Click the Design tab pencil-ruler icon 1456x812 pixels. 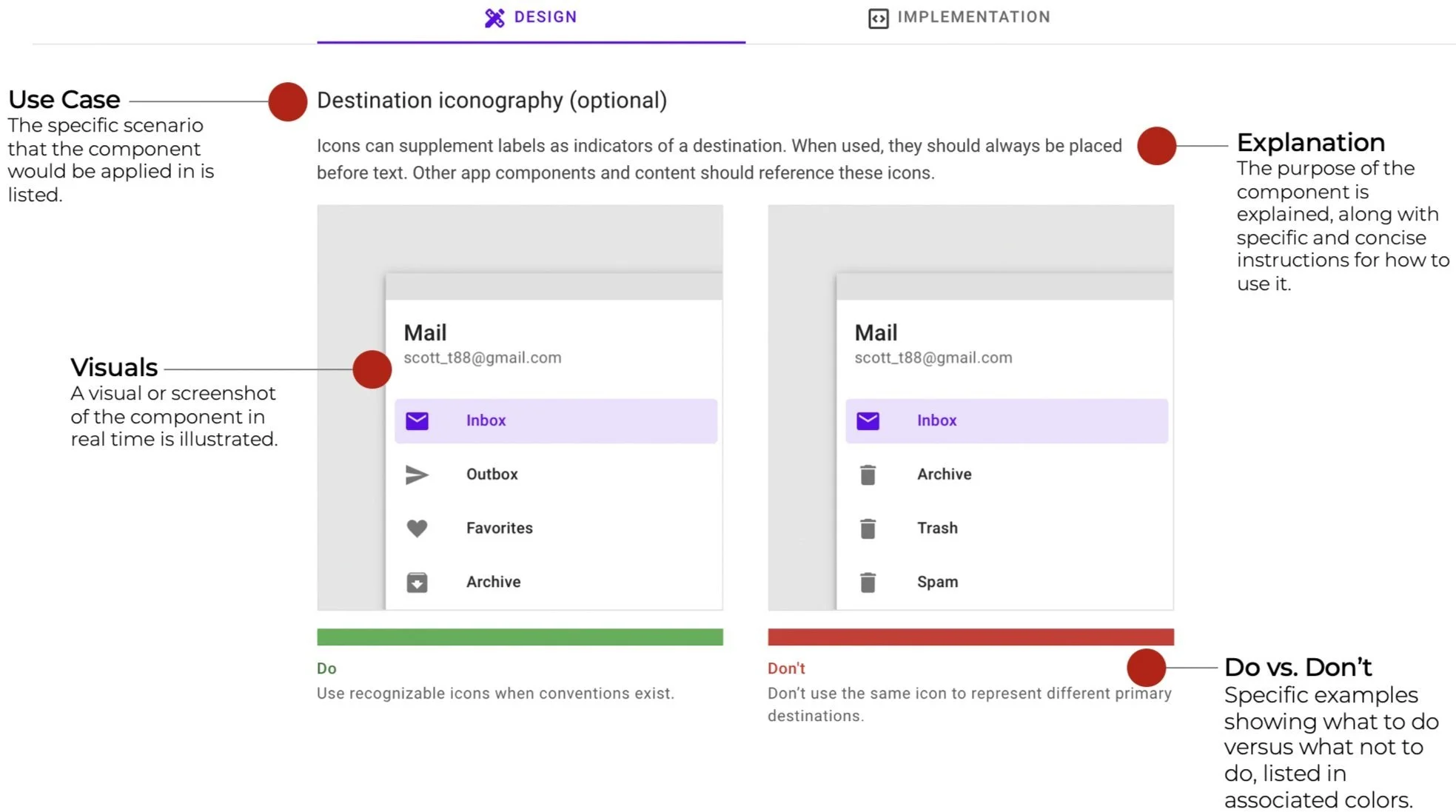point(494,18)
